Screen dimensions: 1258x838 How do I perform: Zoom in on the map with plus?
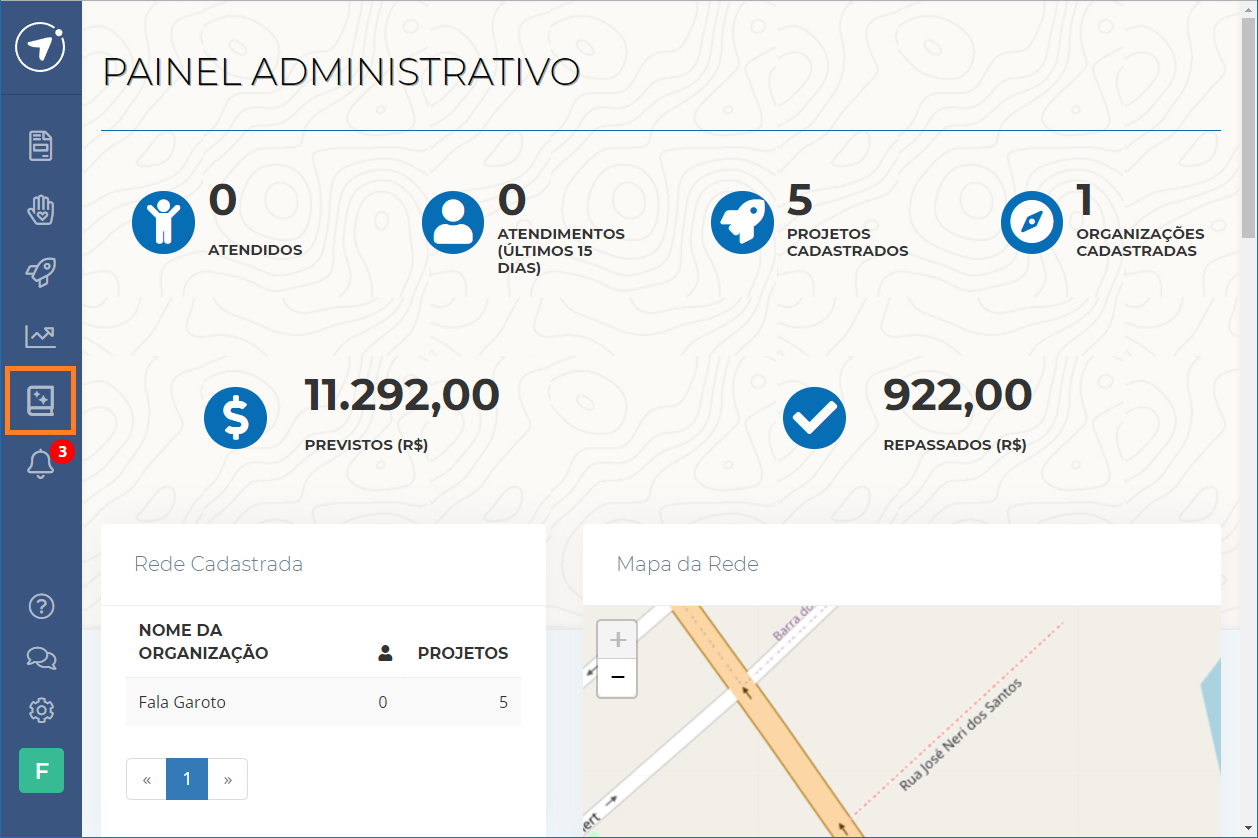[617, 640]
